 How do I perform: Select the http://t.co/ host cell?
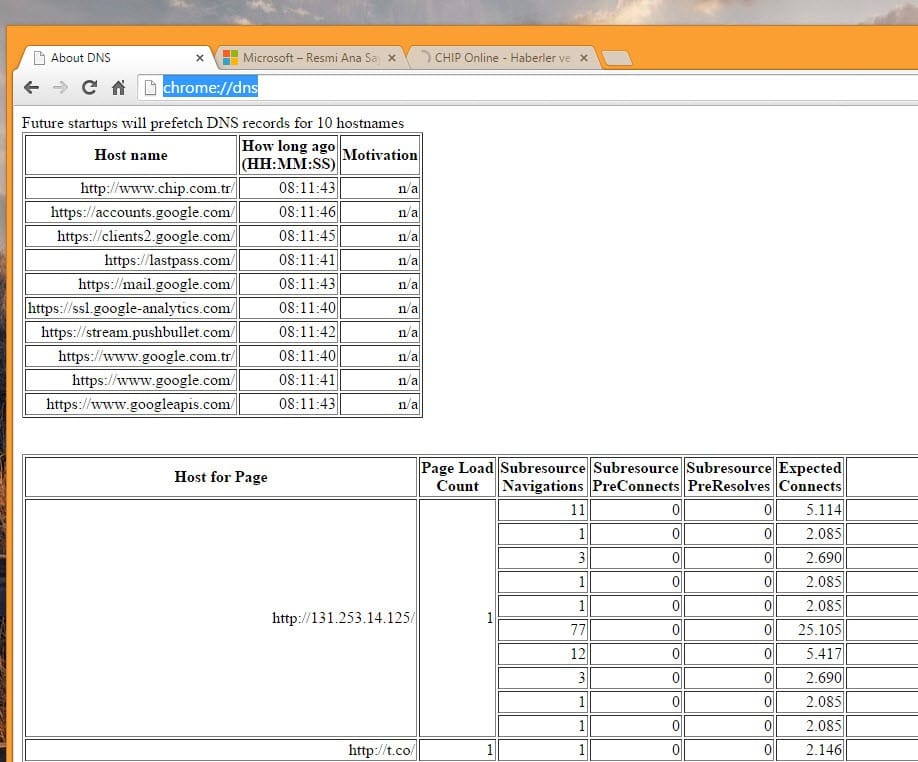click(221, 750)
